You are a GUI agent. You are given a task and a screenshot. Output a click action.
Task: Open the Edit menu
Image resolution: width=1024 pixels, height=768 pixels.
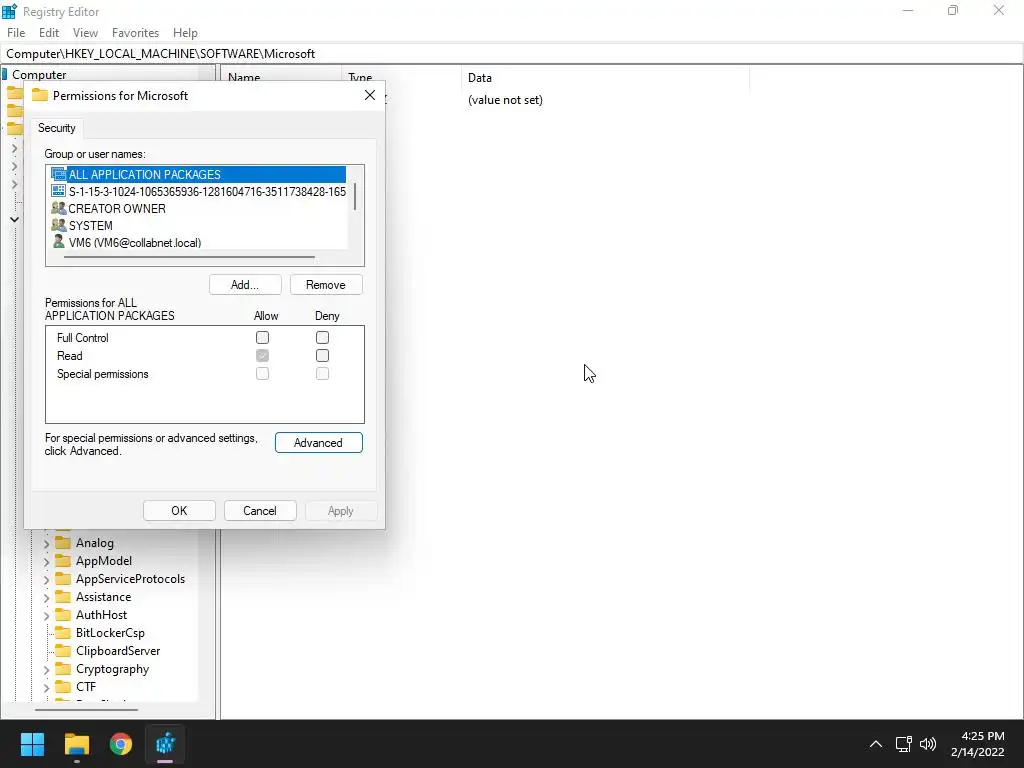click(x=49, y=33)
